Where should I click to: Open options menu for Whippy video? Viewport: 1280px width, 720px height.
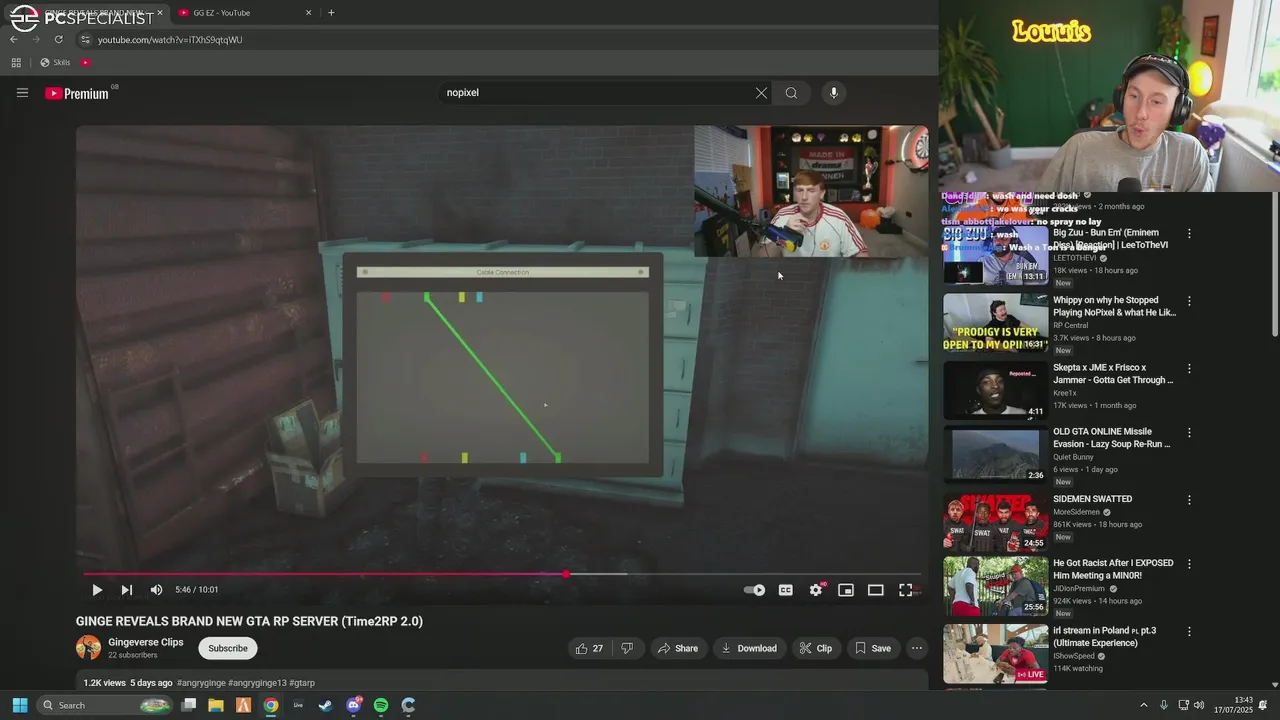[1189, 301]
